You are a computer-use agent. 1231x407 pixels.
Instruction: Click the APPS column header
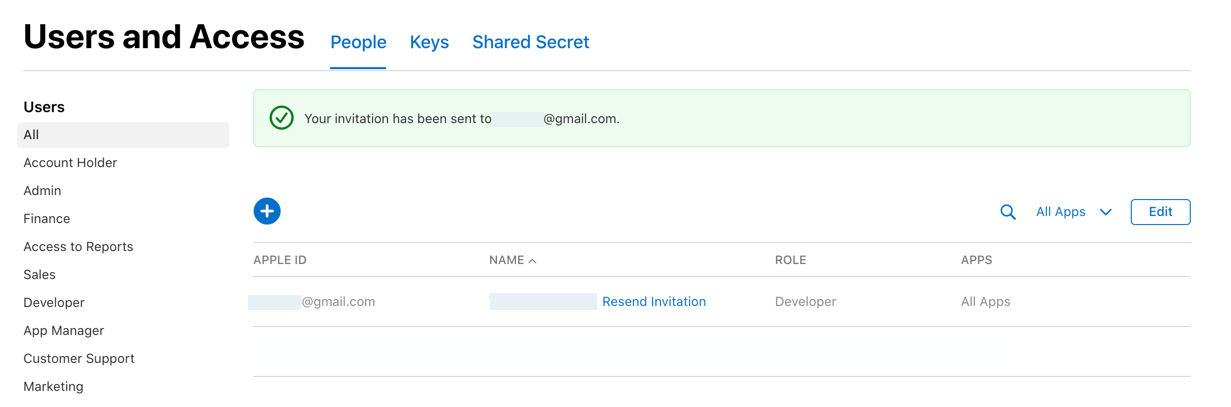(x=976, y=260)
